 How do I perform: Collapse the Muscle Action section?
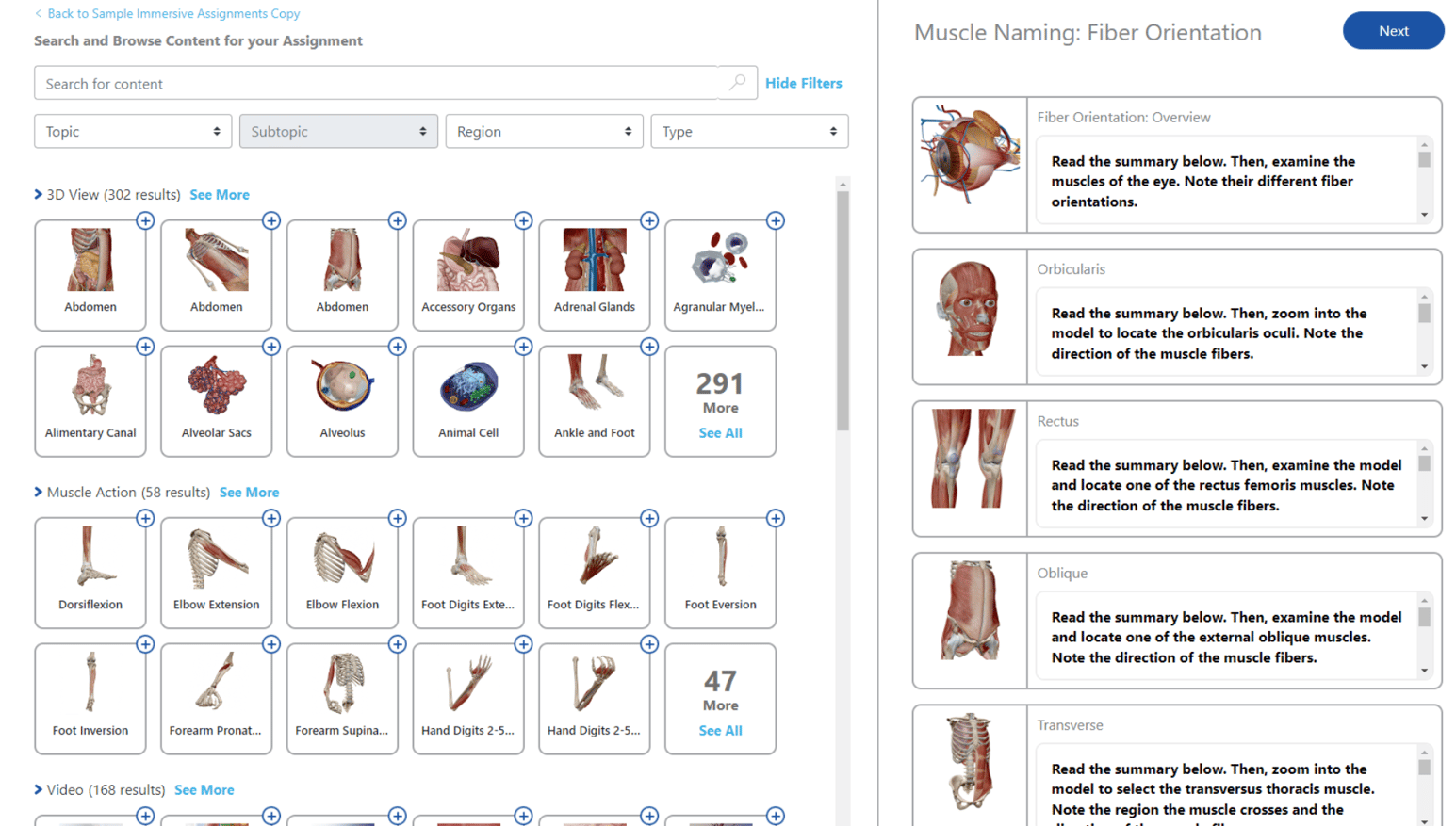(x=38, y=492)
